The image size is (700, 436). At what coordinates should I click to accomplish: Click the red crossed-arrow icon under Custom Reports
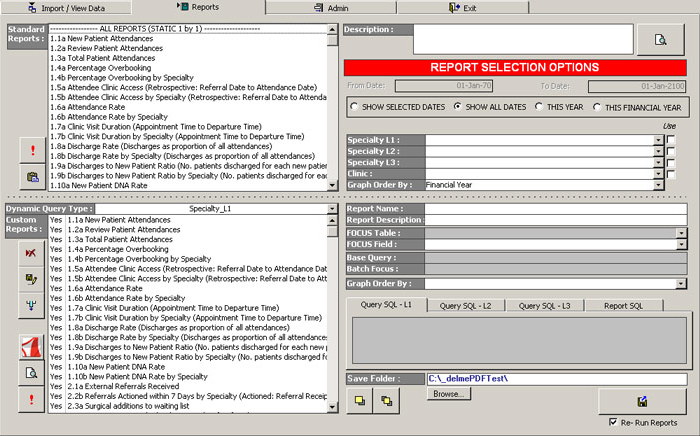pyautogui.click(x=31, y=253)
